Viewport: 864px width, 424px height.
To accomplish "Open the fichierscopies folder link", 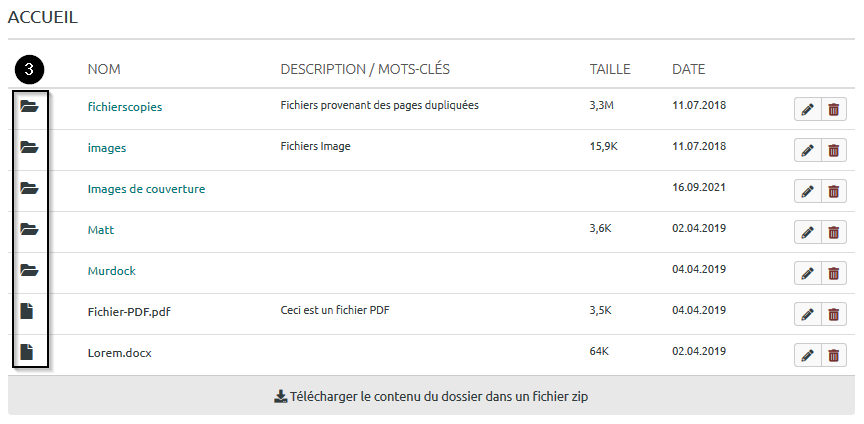I will (x=125, y=107).
